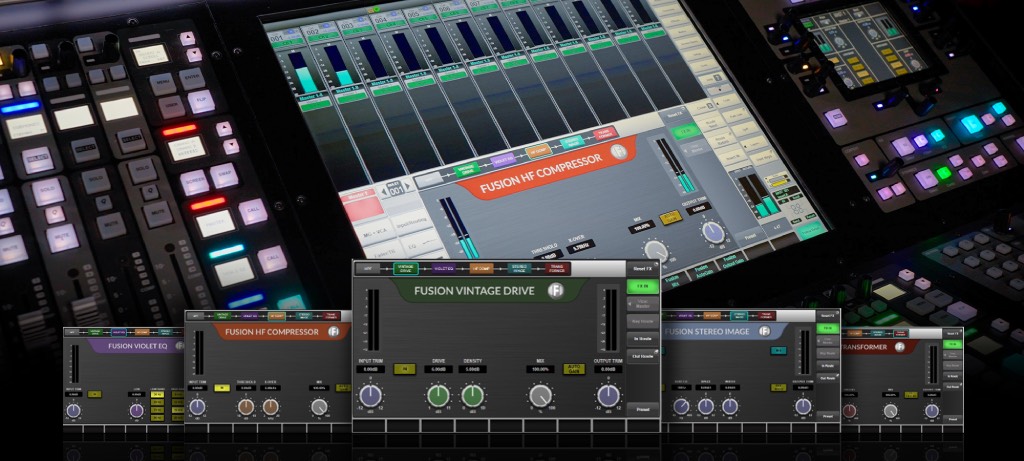Select HF Comp in the center chain strip
This screenshot has height=461, width=1024.
pyautogui.click(x=479, y=268)
